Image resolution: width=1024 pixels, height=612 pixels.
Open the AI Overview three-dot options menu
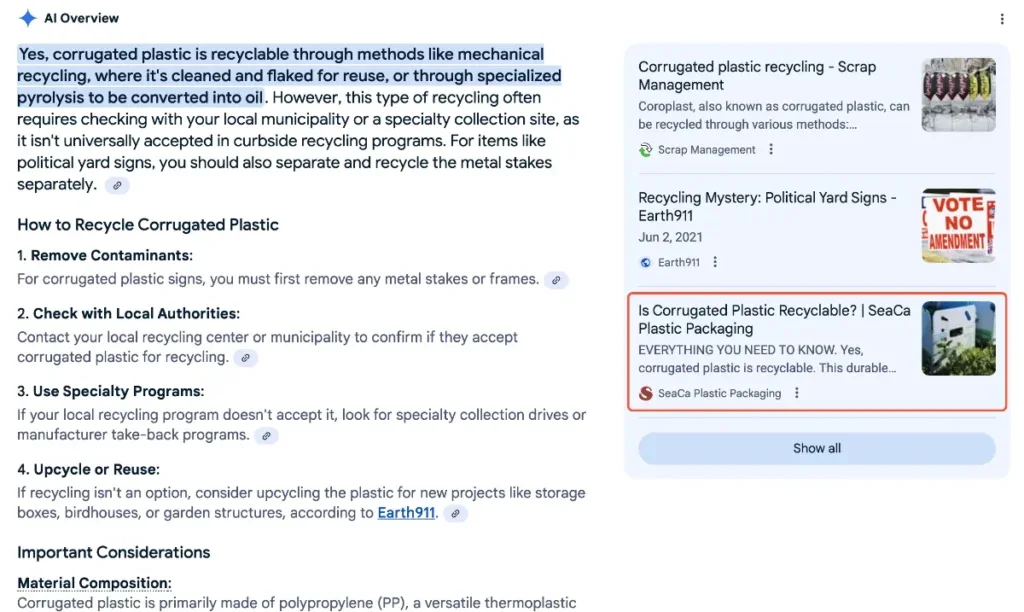(x=1002, y=19)
